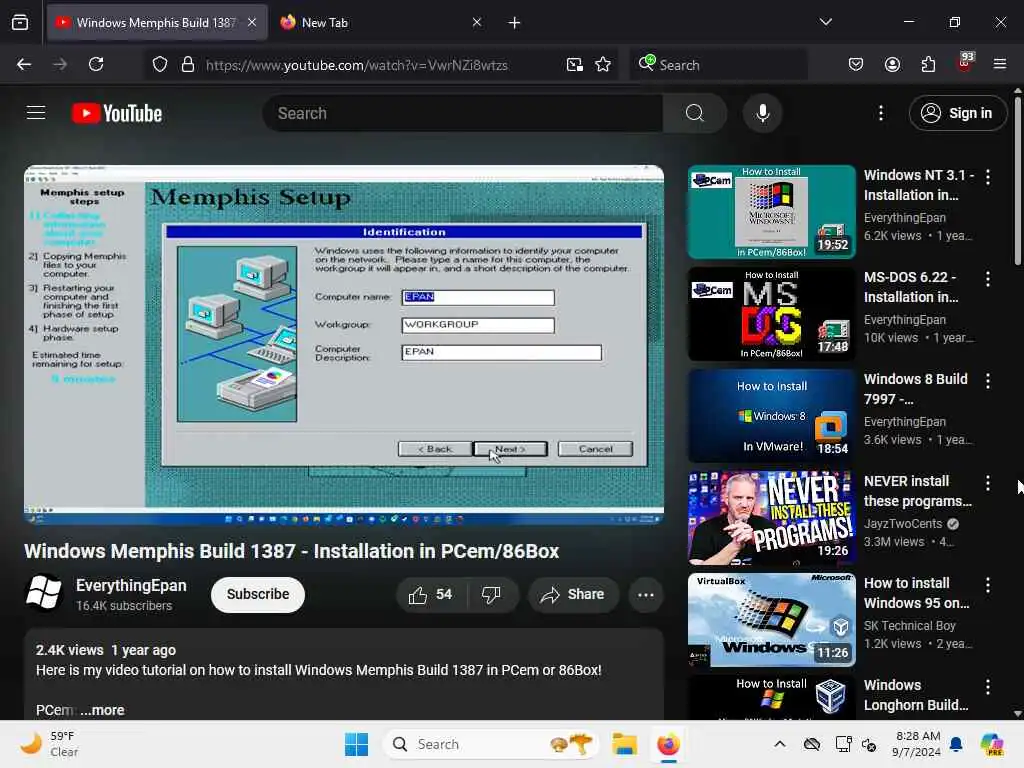Reload the current YouTube page
Viewport: 1024px width, 768px height.
click(96, 64)
